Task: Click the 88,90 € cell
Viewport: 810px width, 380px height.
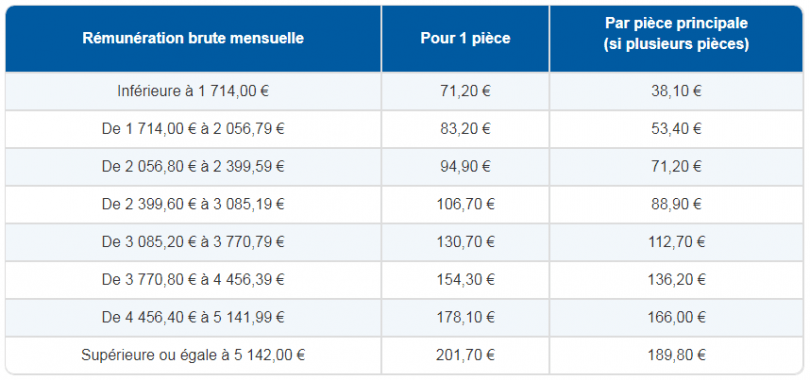Action: click(x=677, y=204)
